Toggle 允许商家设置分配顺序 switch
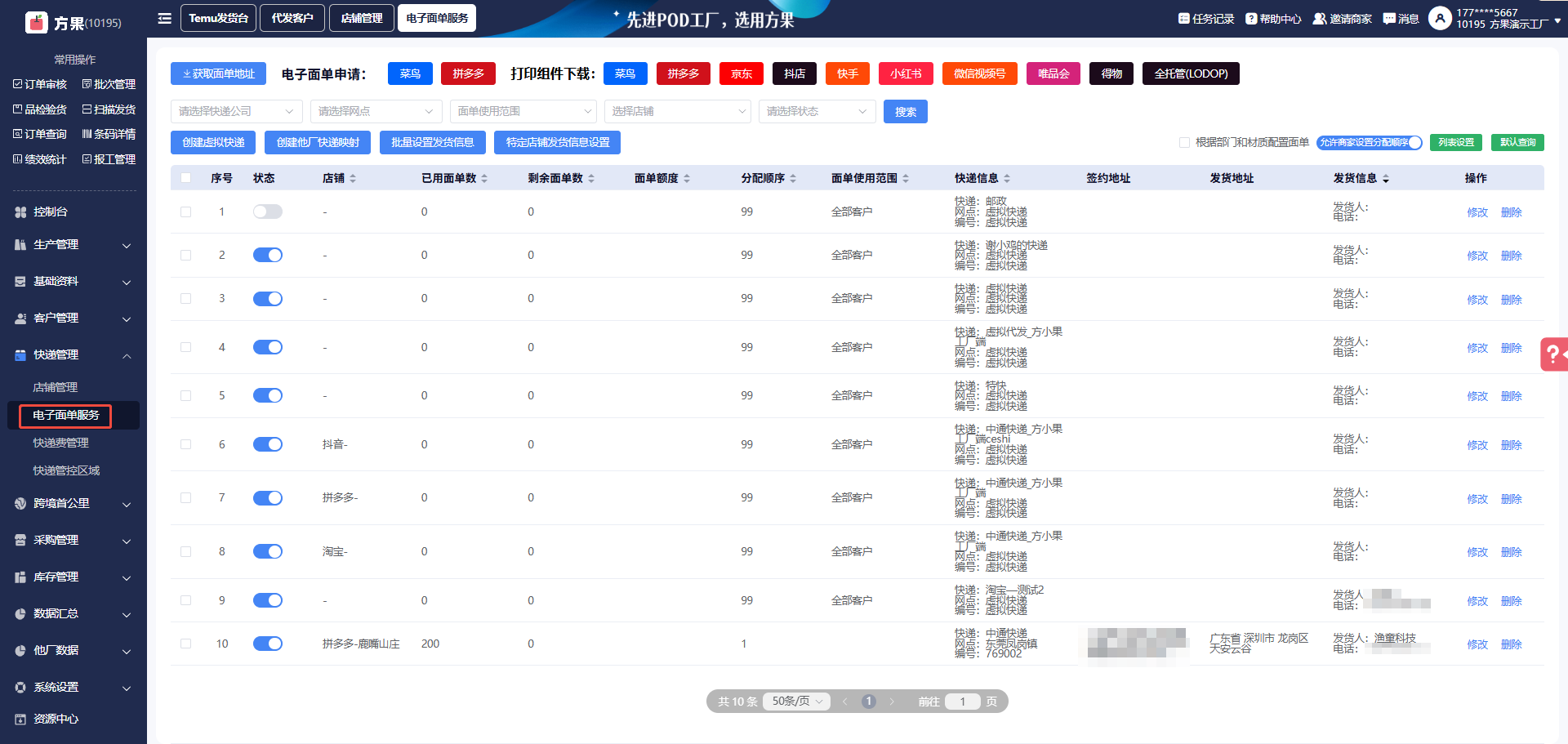1568x744 pixels. click(x=1370, y=142)
